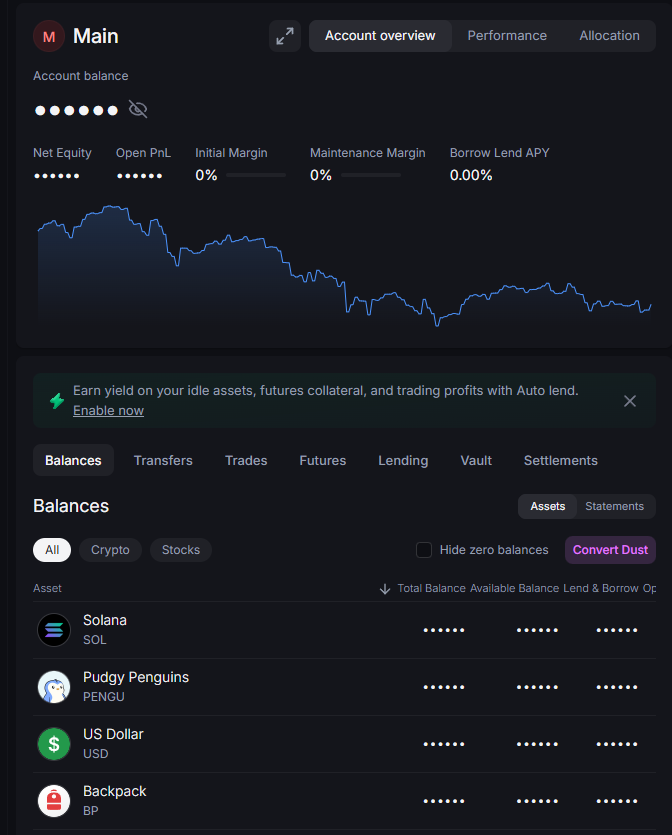The width and height of the screenshot is (672, 835).
Task: Click the Lend & Borrow column header
Action: [x=601, y=588]
